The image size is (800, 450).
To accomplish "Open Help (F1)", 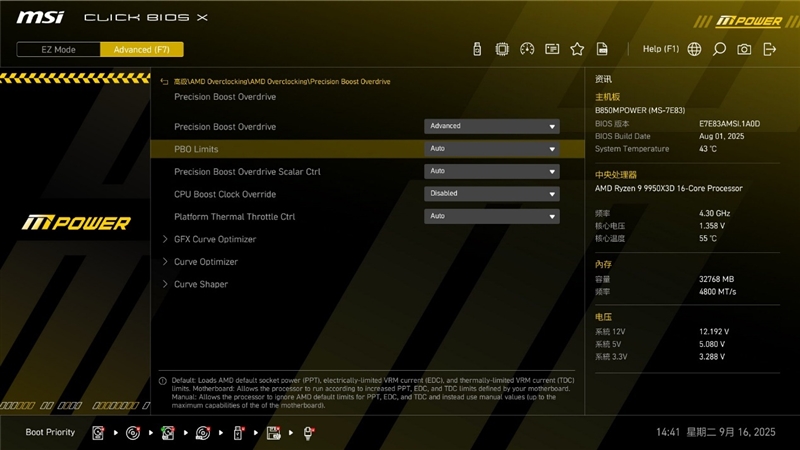I will (661, 49).
